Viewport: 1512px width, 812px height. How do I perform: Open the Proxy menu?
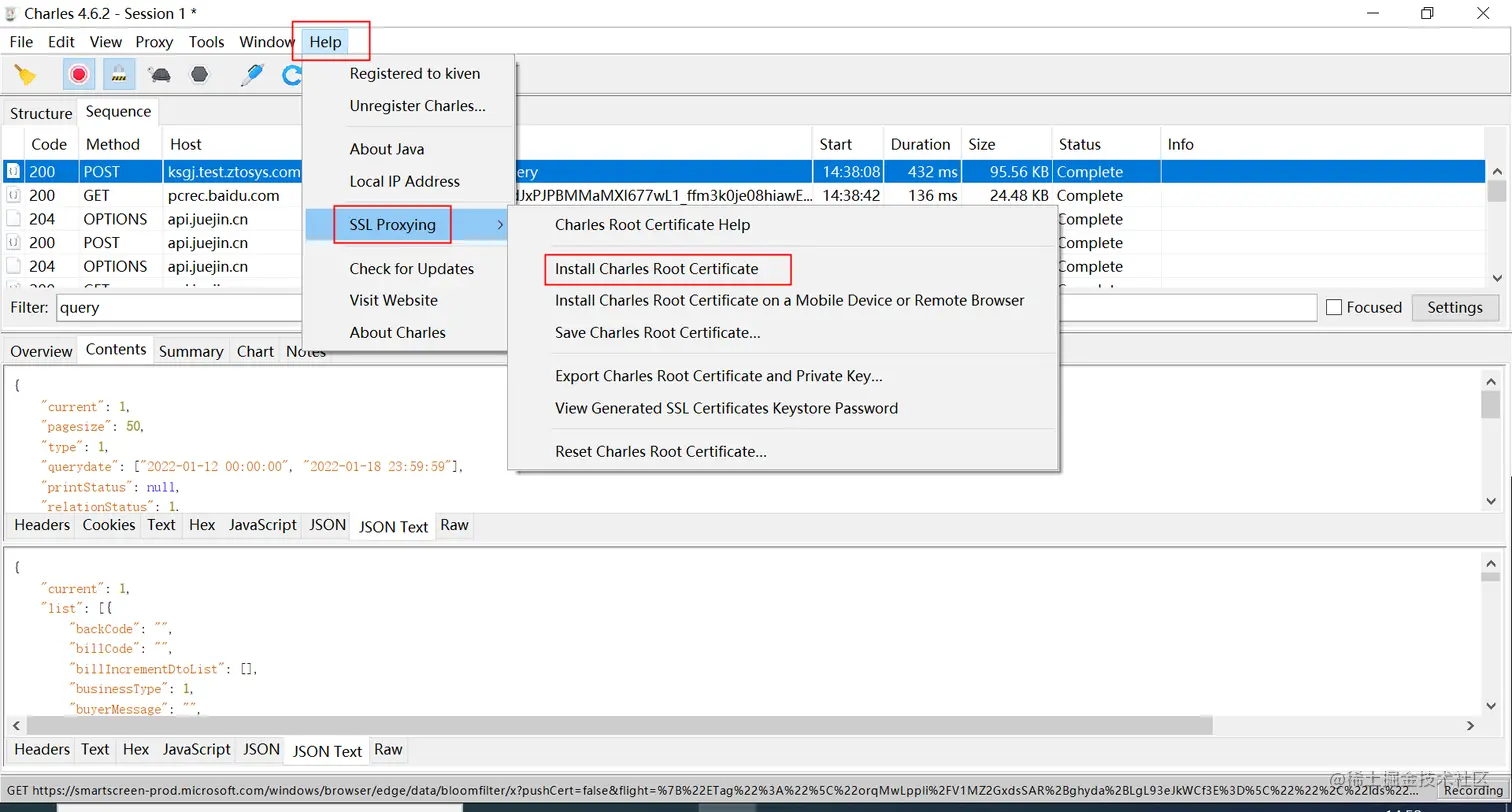(x=154, y=42)
